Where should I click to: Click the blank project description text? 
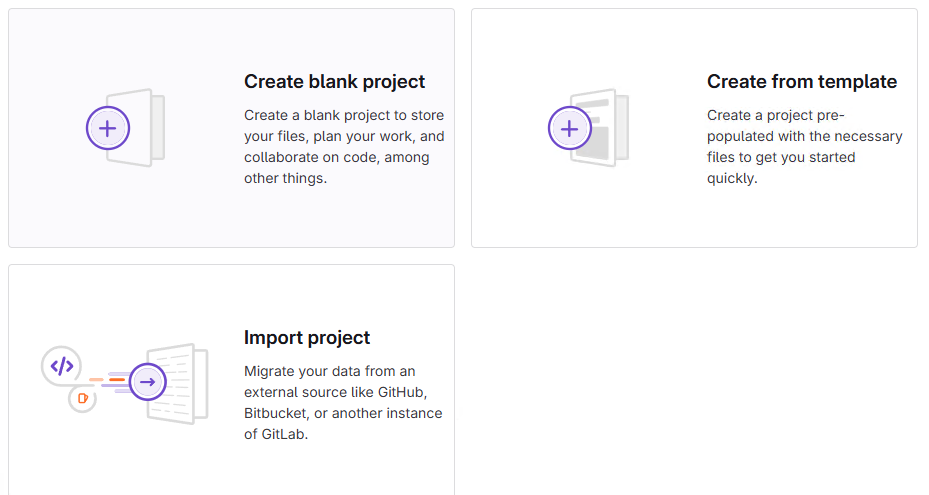tap(344, 147)
